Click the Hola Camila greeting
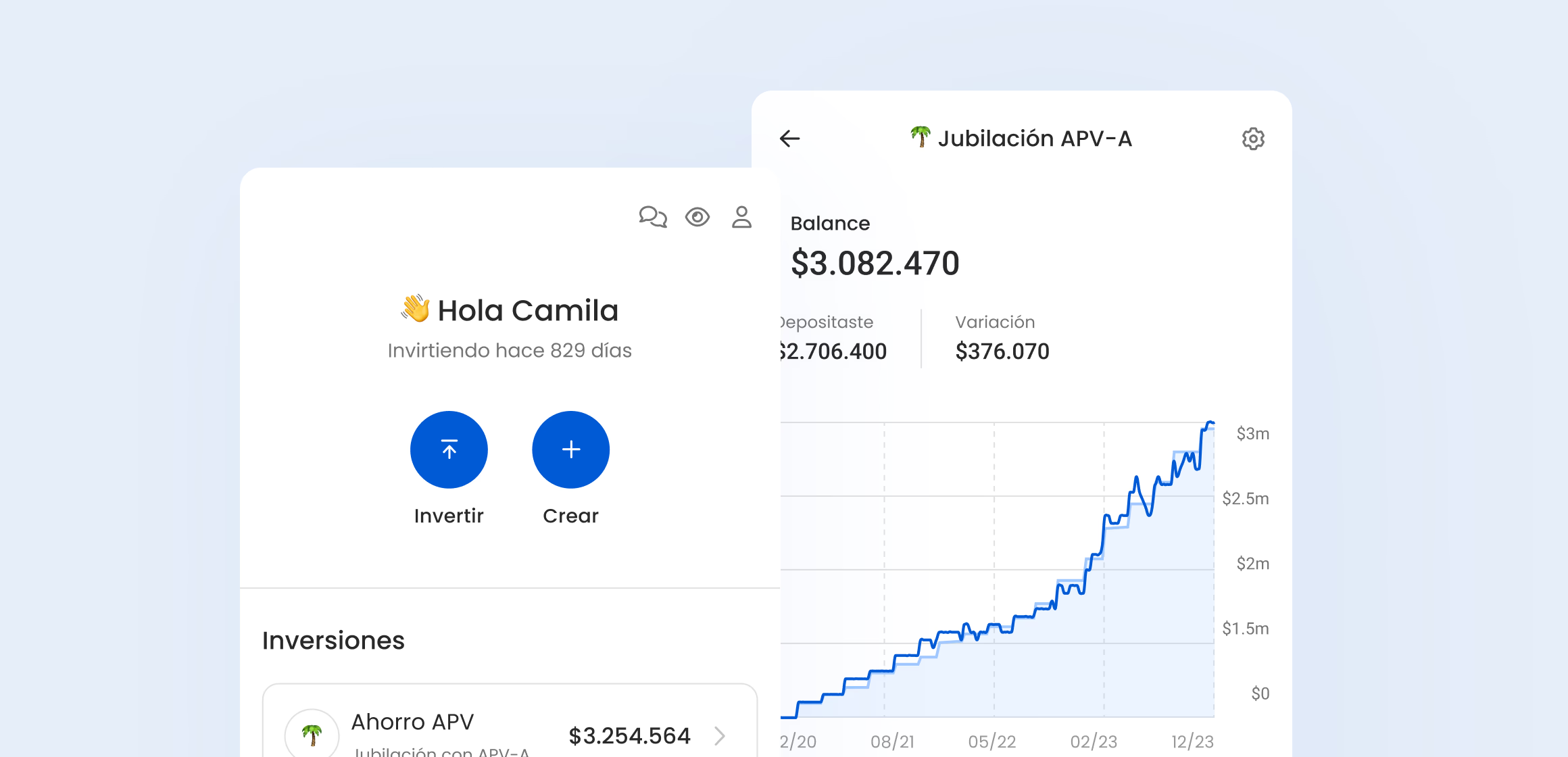This screenshot has height=757, width=1568. pos(528,311)
